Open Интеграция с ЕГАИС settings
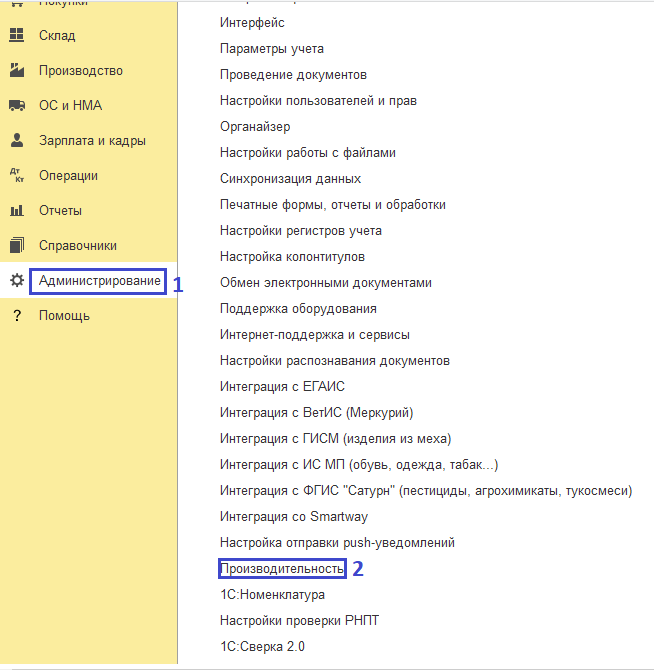This screenshot has height=670, width=654. click(282, 387)
